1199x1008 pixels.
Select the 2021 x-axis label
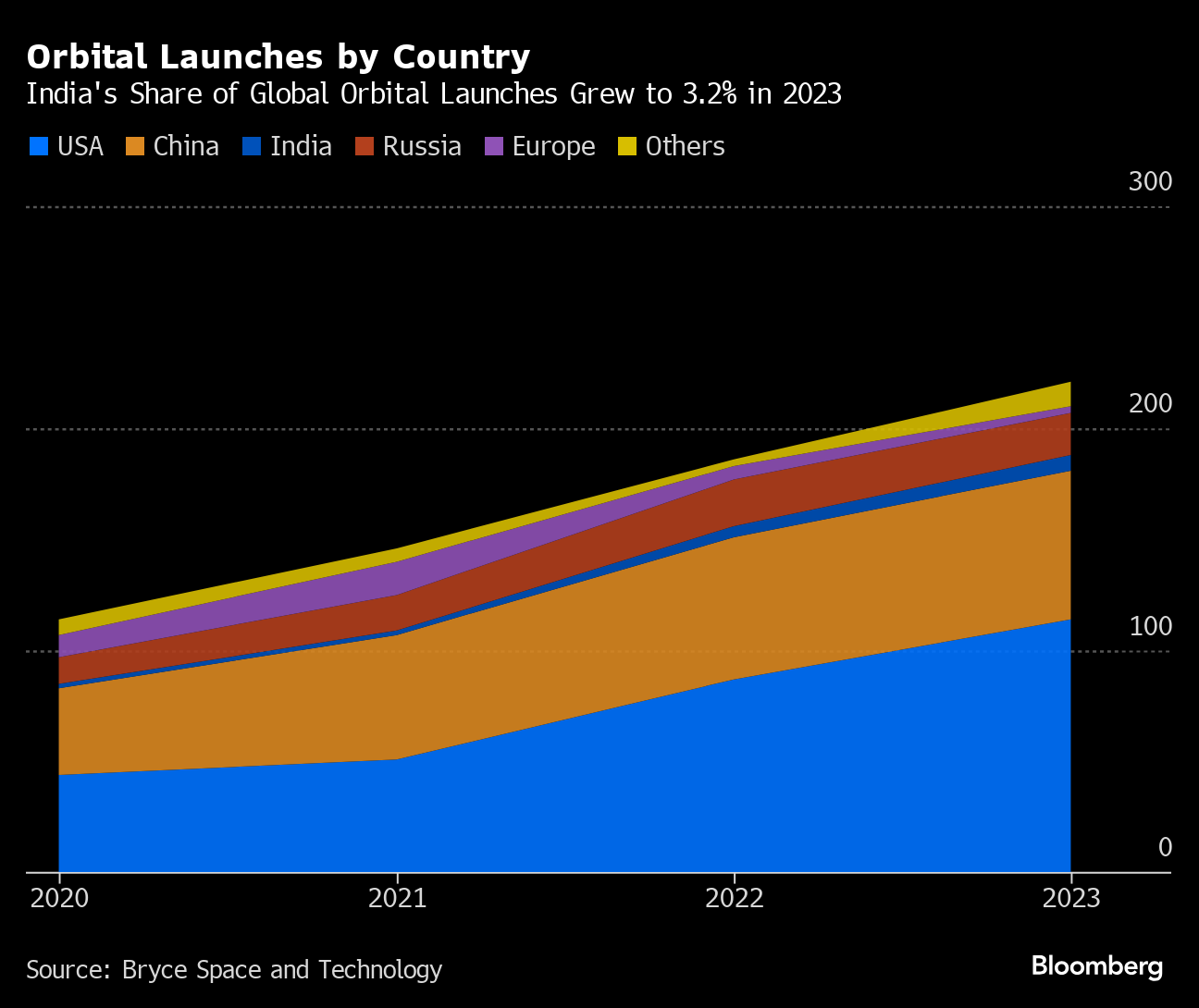click(x=397, y=898)
